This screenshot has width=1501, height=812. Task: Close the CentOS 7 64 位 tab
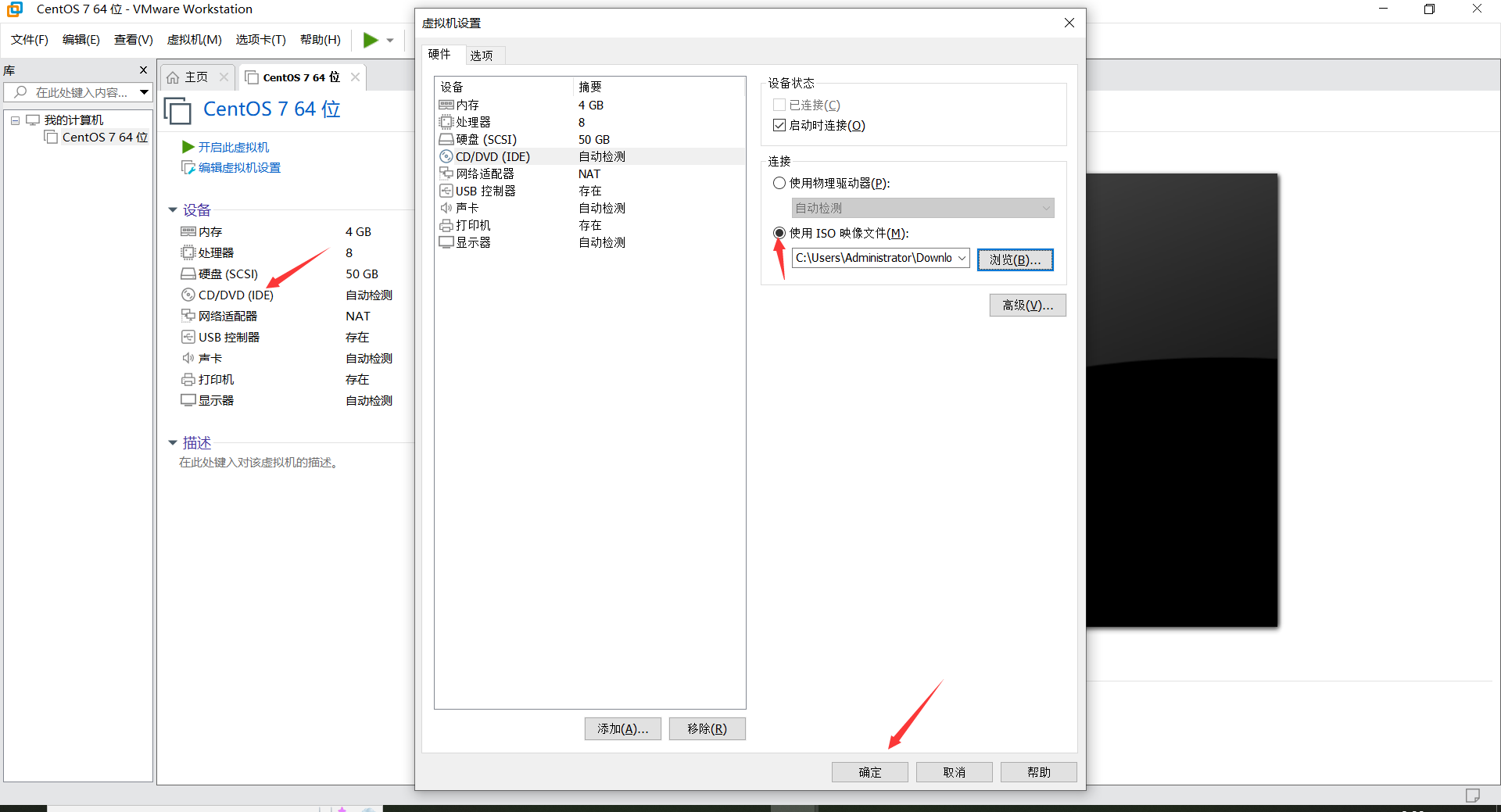tap(355, 77)
